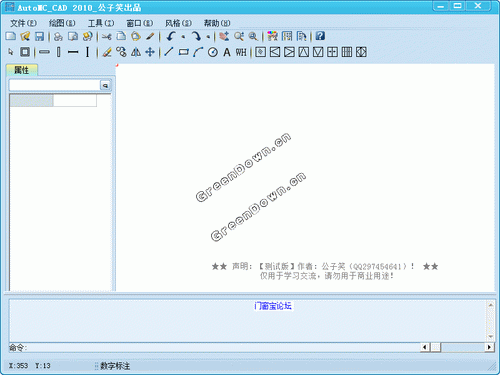The image size is (500, 375).
Task: Select the Text A tool
Action: point(227,52)
